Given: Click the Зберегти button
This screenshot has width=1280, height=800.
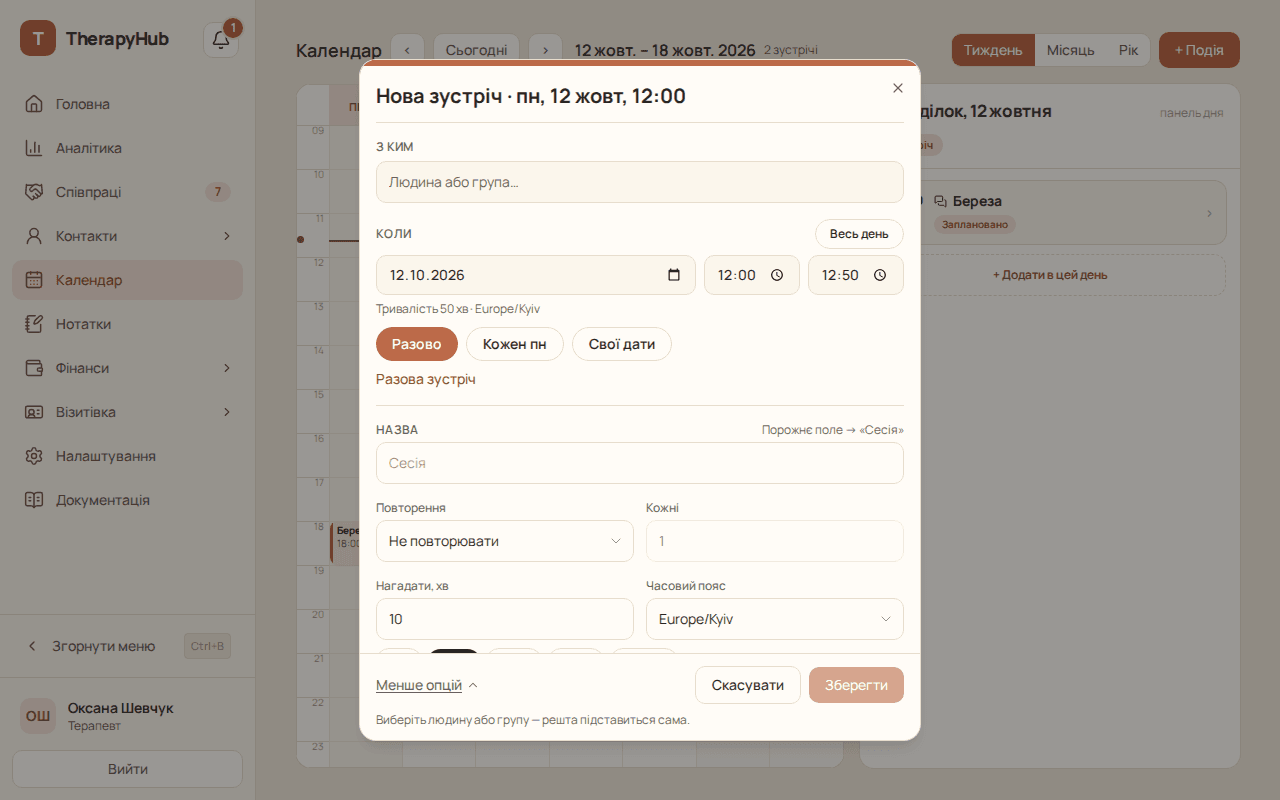Looking at the screenshot, I should coord(856,685).
